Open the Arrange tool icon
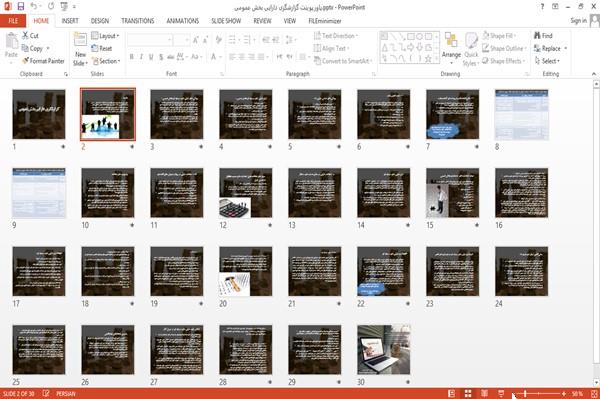Viewport: 600px width, 399px height. point(451,40)
